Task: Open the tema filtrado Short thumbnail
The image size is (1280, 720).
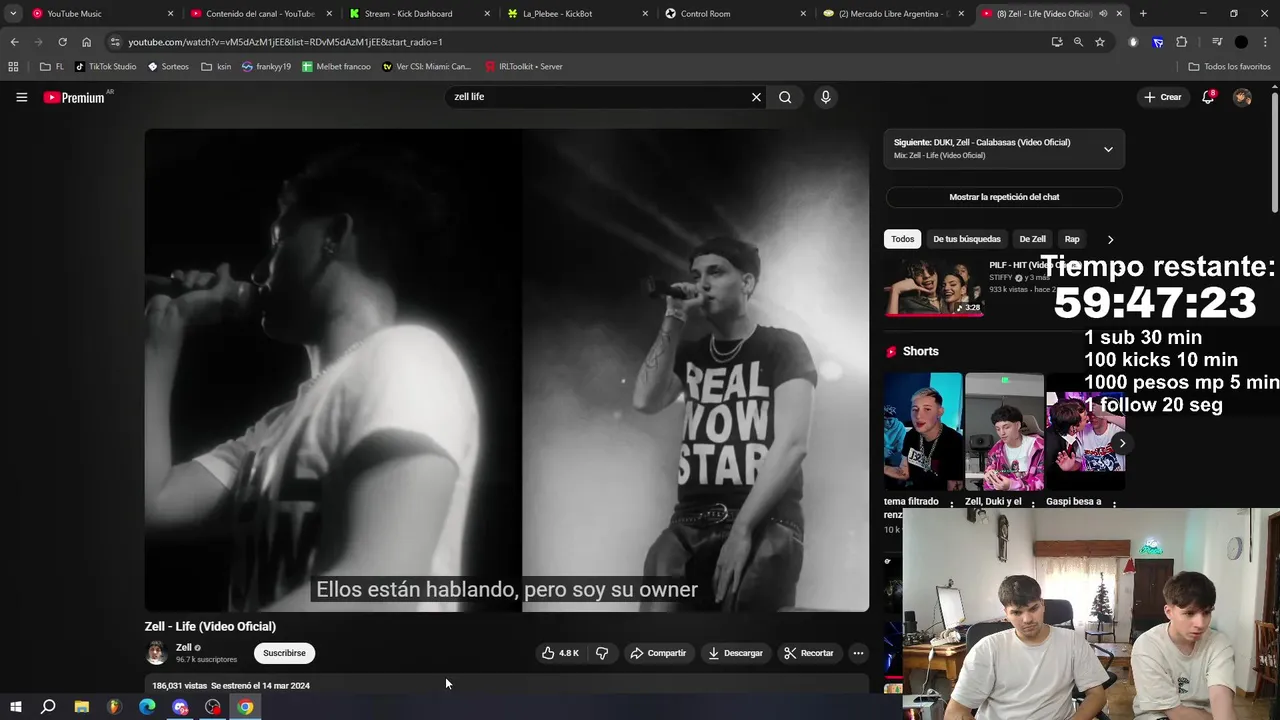Action: click(x=923, y=432)
